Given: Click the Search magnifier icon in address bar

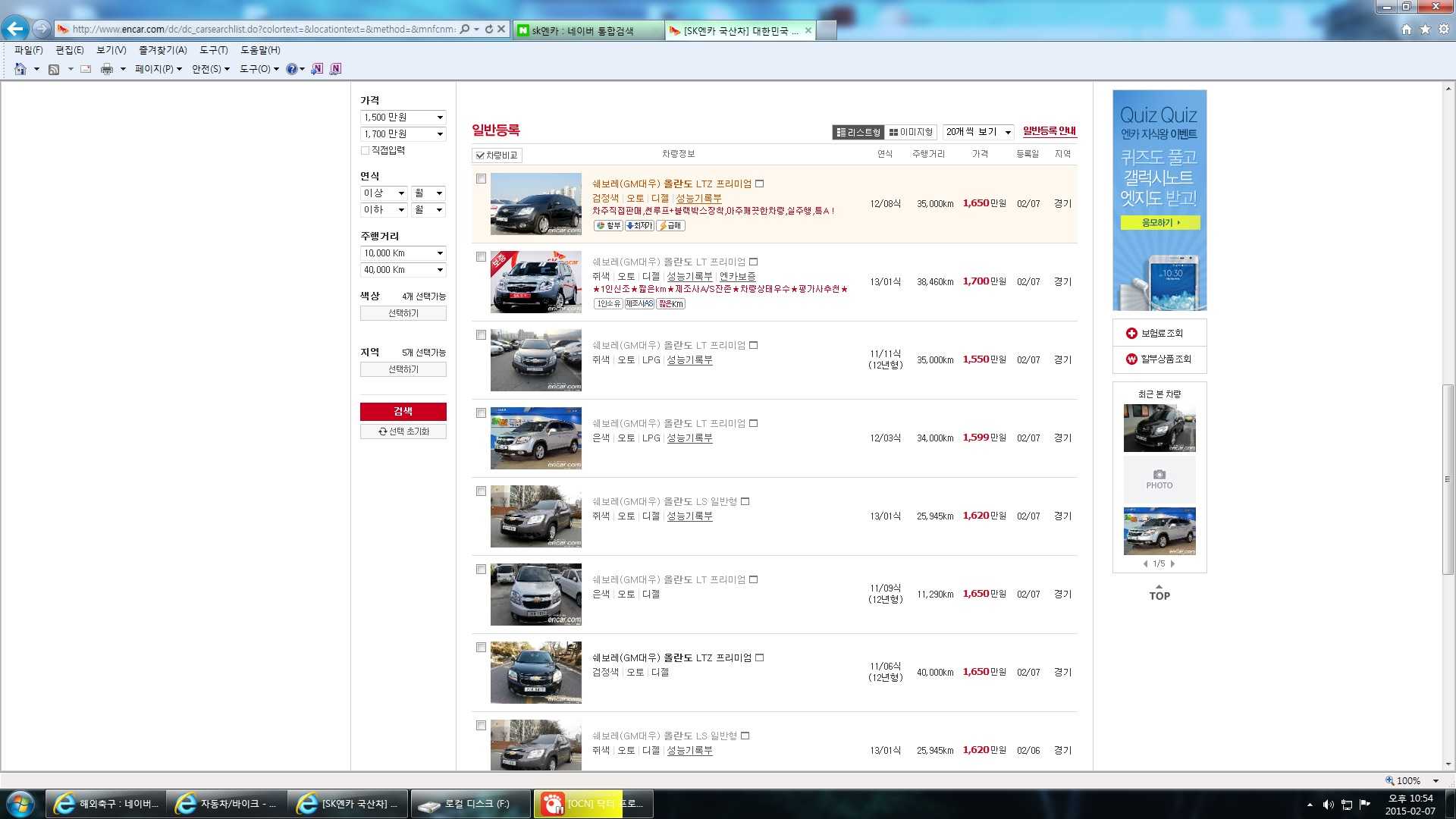Looking at the screenshot, I should [465, 30].
